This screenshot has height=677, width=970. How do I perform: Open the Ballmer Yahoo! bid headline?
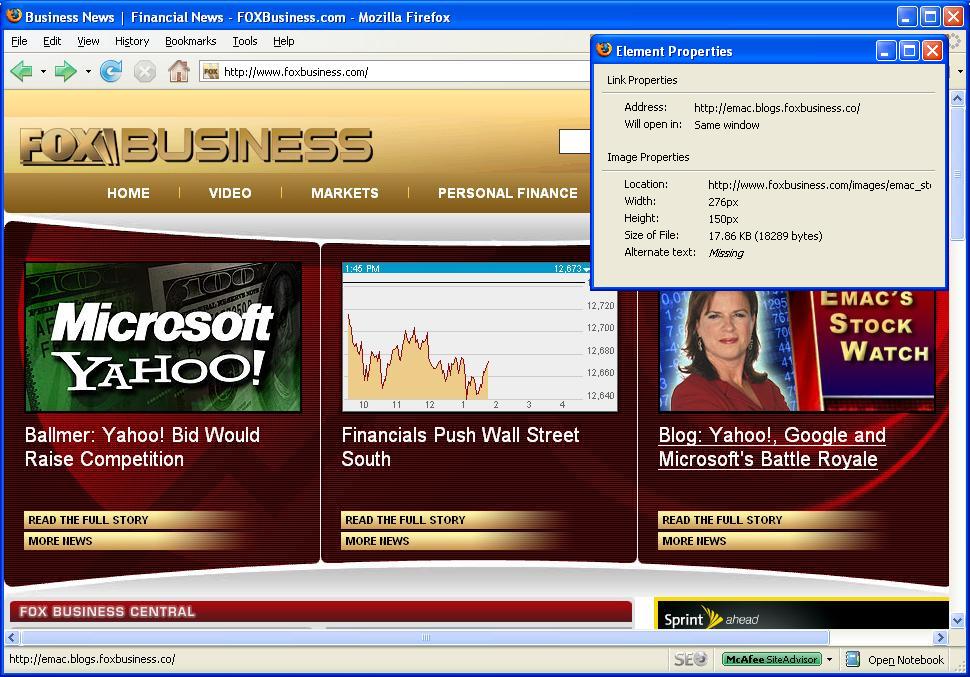point(142,447)
